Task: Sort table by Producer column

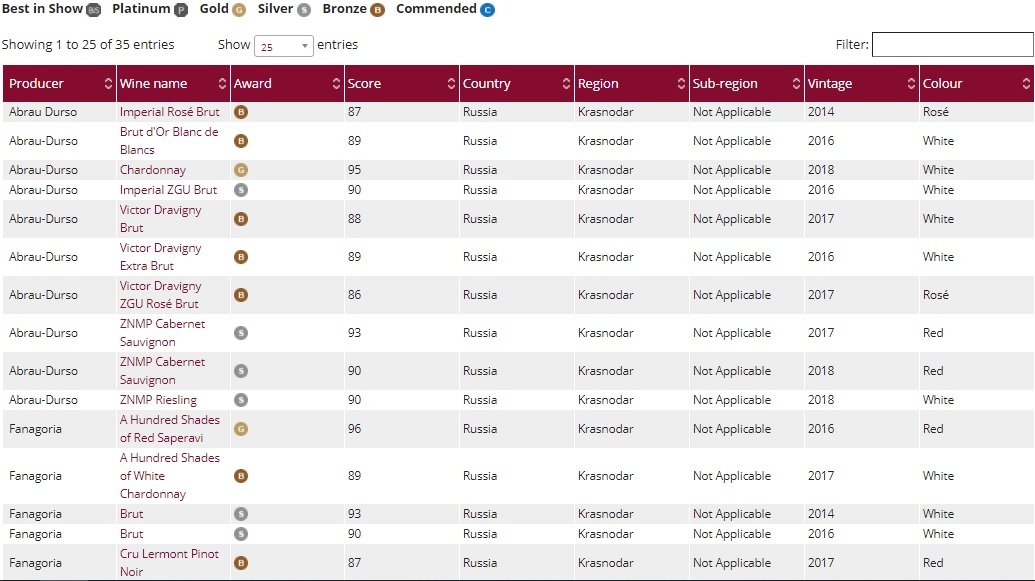Action: pyautogui.click(x=59, y=84)
